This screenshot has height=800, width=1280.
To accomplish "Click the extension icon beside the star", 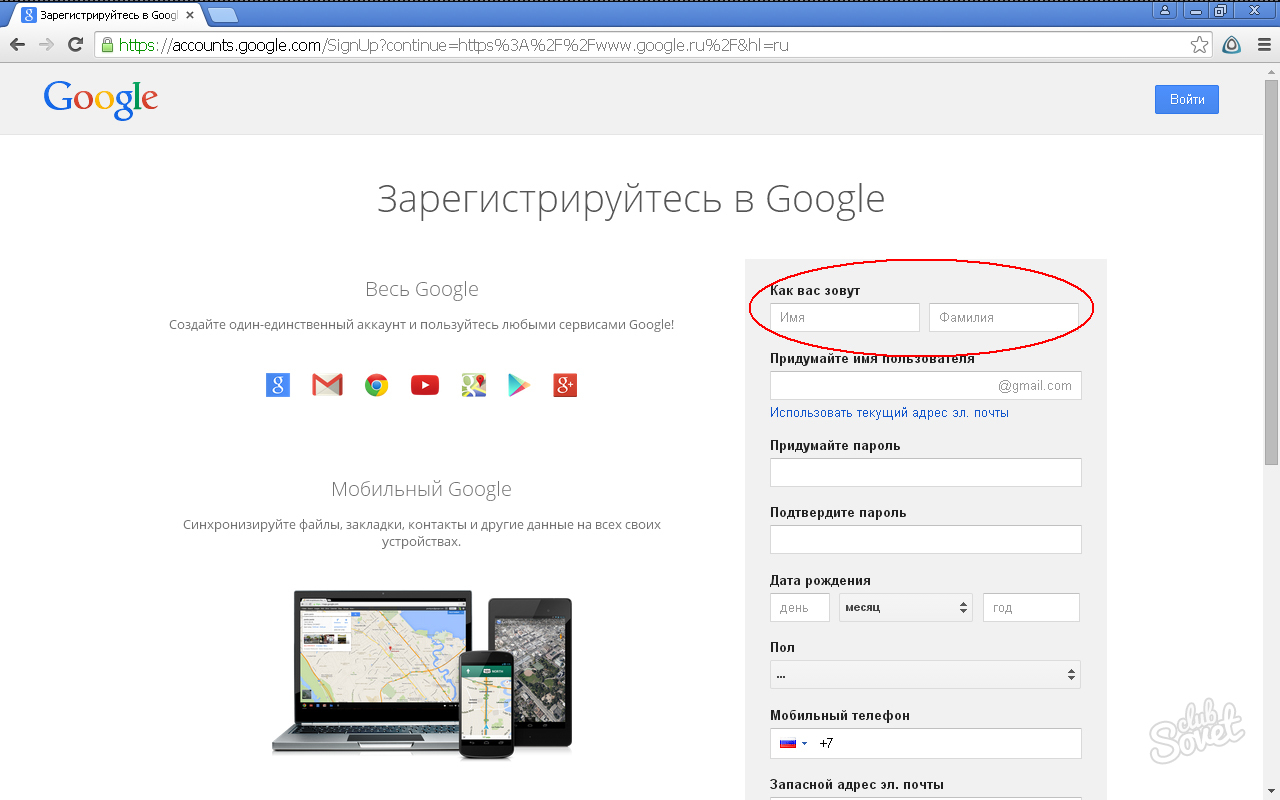I will [1232, 45].
